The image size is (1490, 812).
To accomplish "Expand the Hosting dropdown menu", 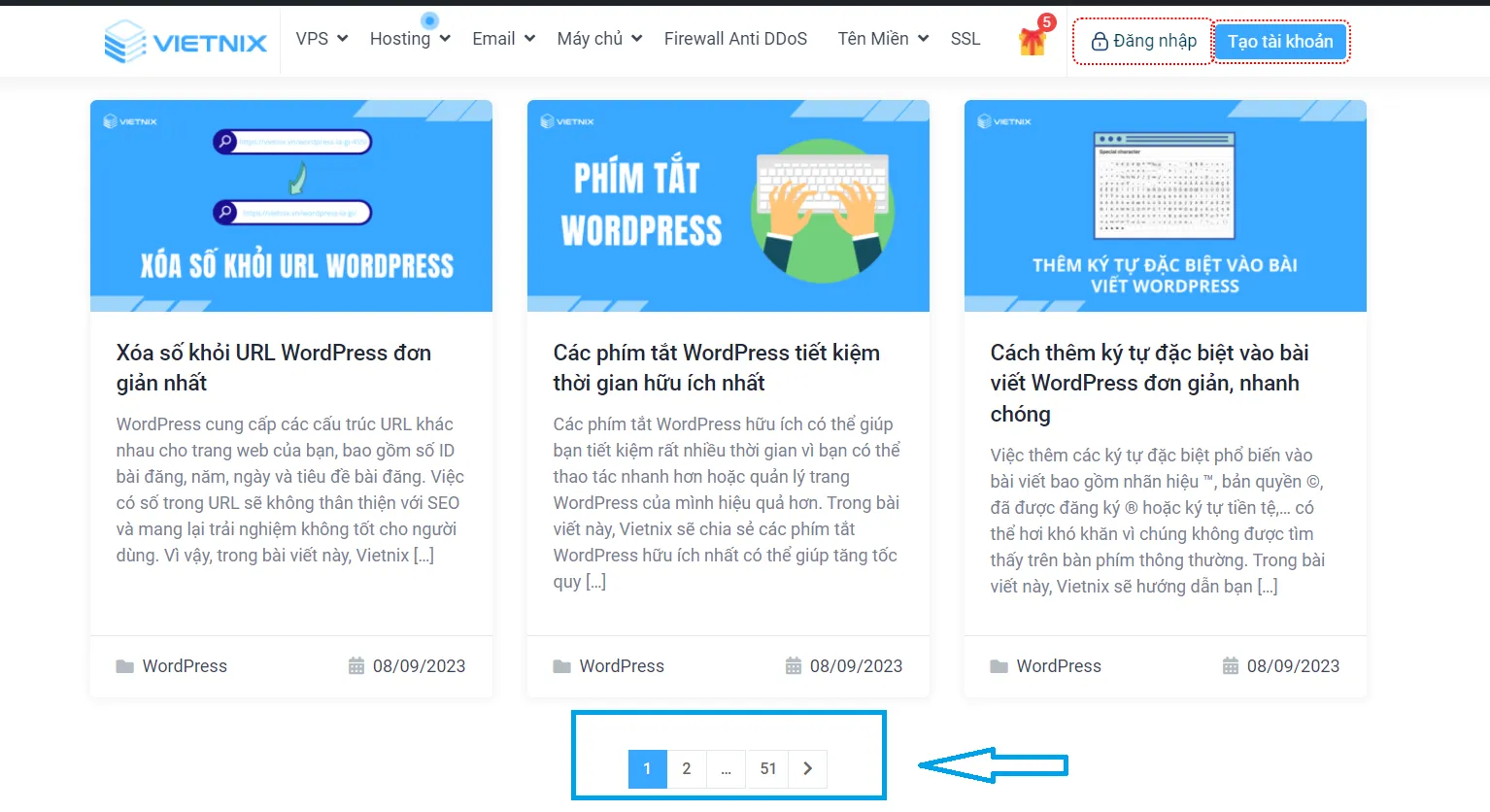I will [410, 39].
